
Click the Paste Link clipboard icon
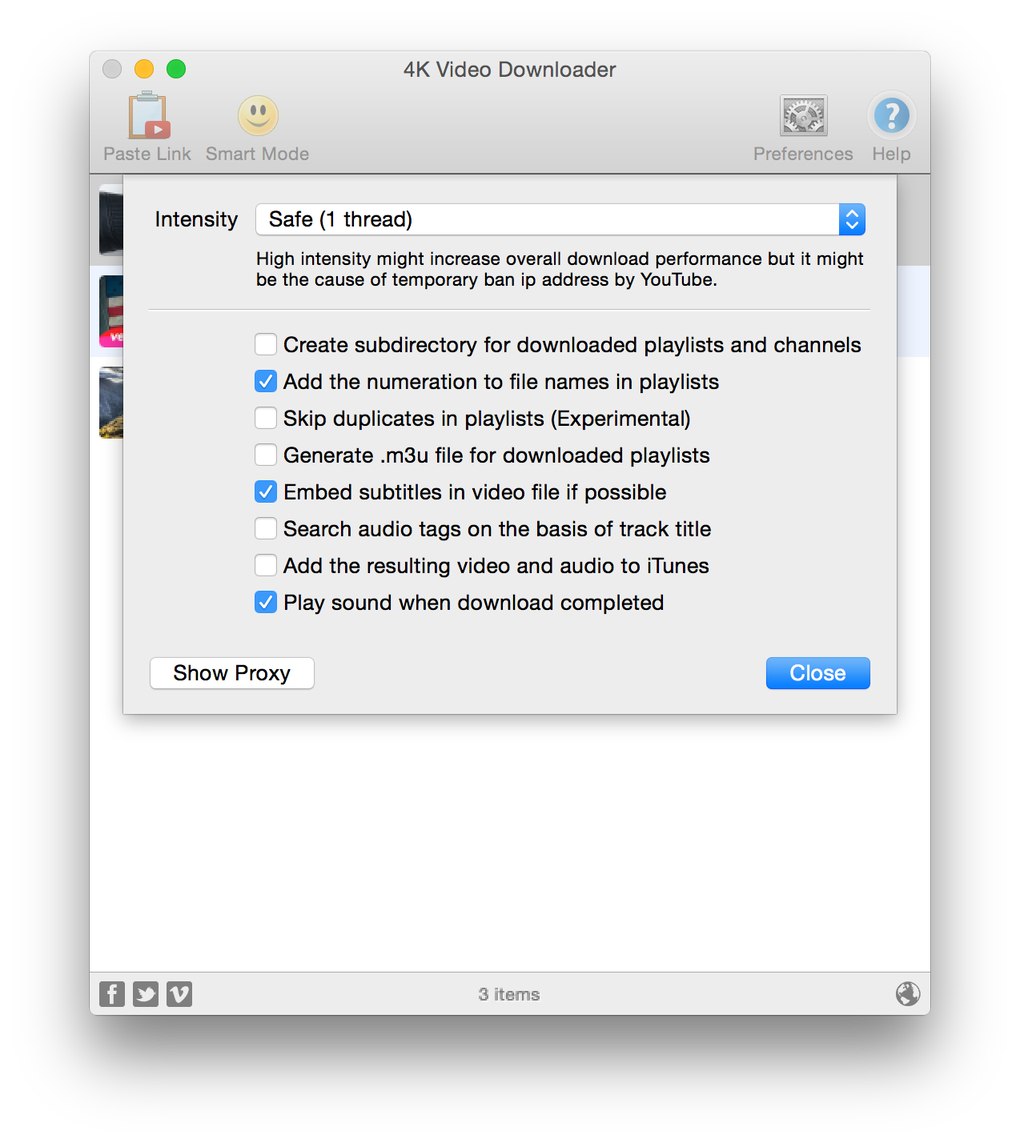[149, 115]
